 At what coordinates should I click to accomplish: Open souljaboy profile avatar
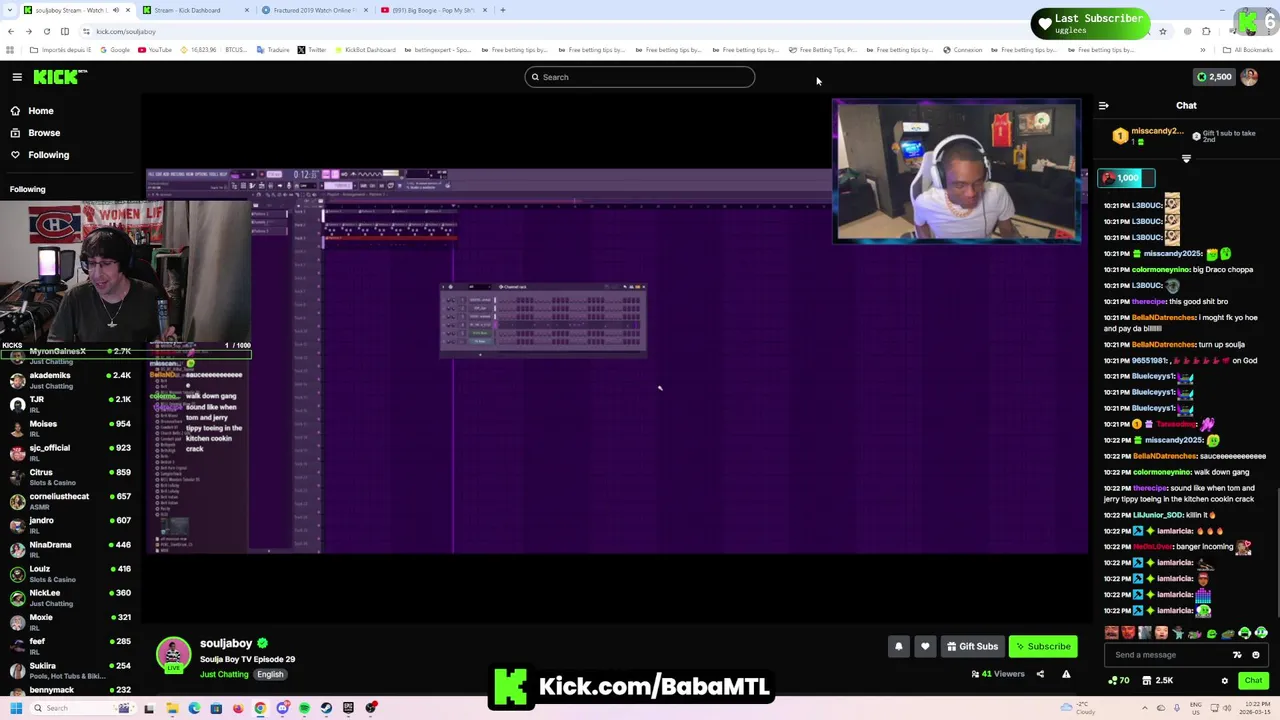(x=173, y=656)
